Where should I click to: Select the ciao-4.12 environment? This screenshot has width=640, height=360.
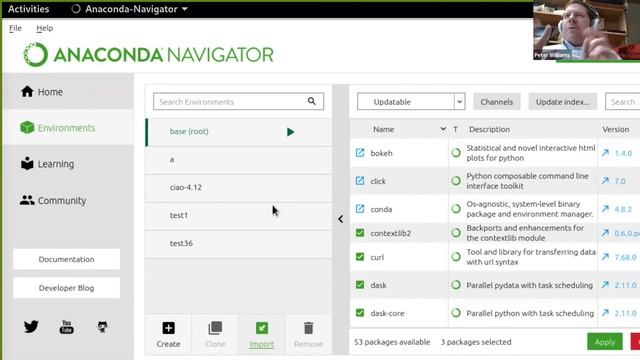coord(238,188)
